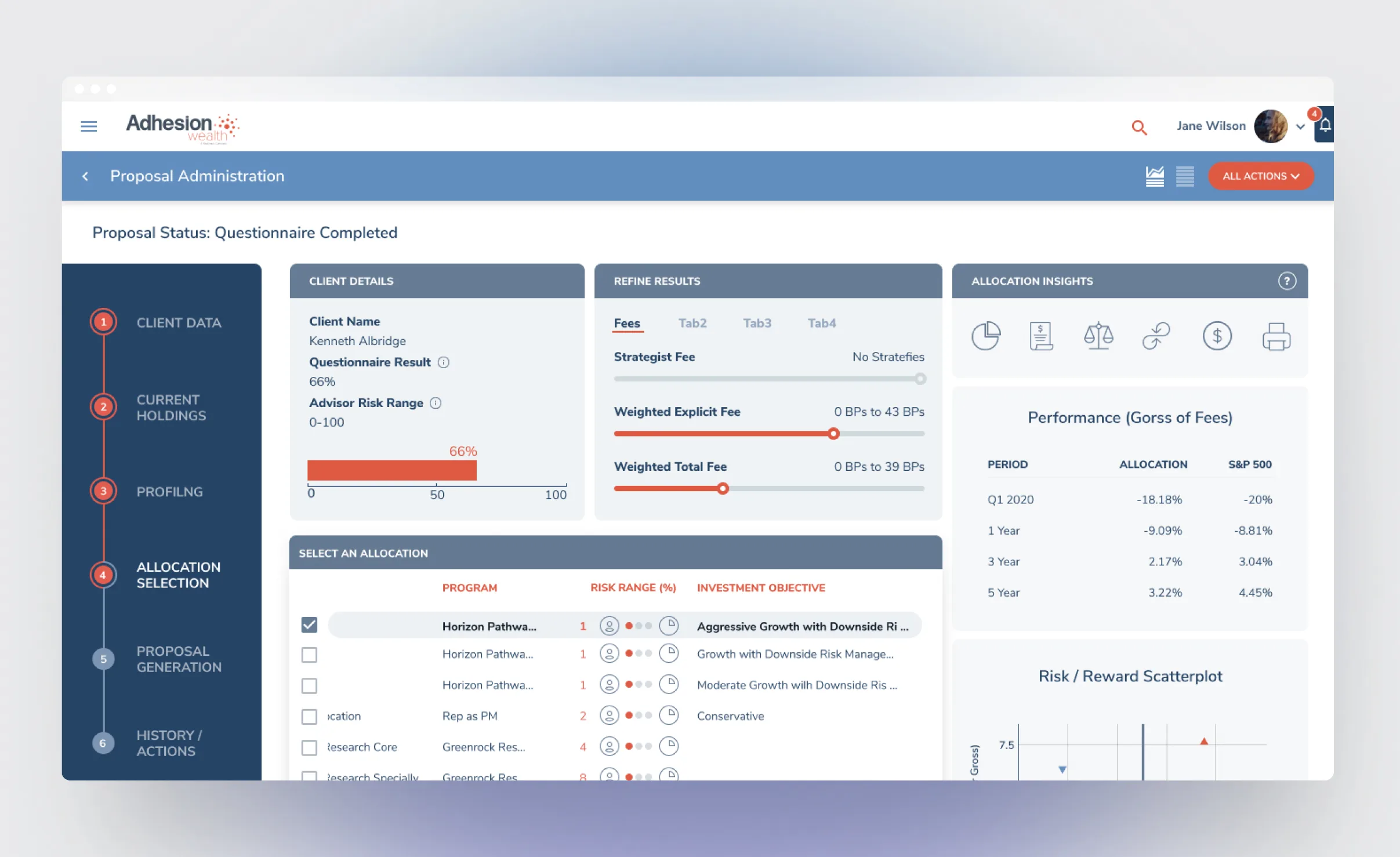Click the red search icon
The image size is (1400, 857).
1139,127
